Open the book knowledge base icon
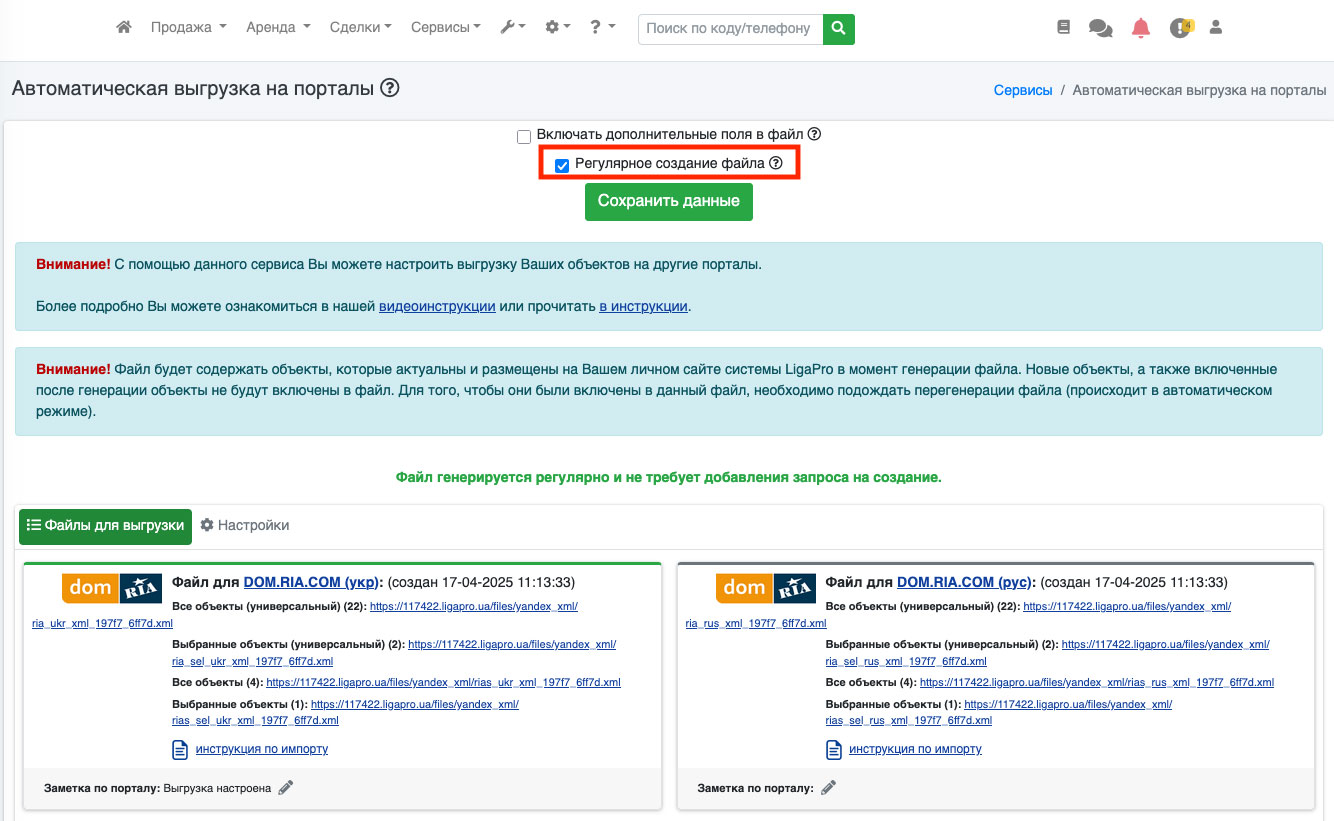Image resolution: width=1334 pixels, height=821 pixels. (x=1063, y=28)
